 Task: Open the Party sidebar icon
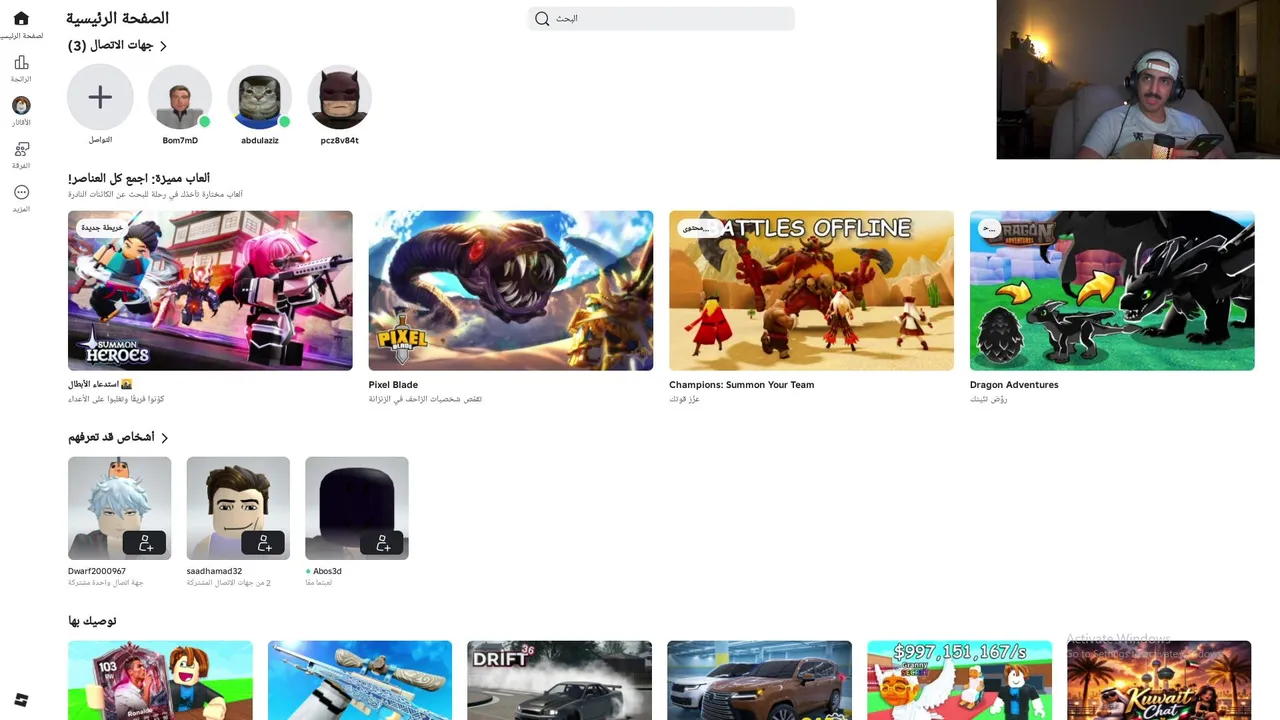click(21, 149)
